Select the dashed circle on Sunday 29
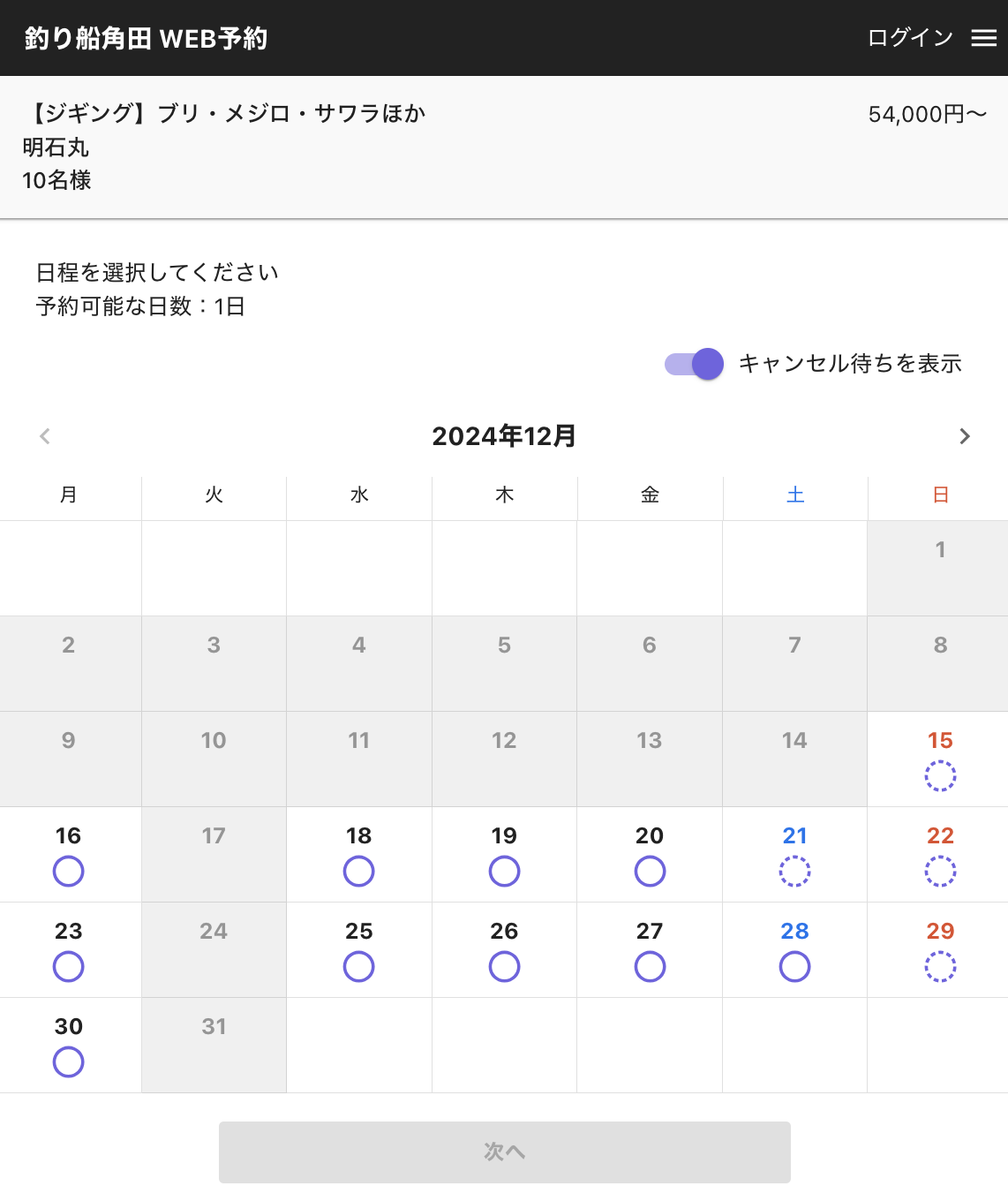The width and height of the screenshot is (1008, 1201). click(940, 967)
